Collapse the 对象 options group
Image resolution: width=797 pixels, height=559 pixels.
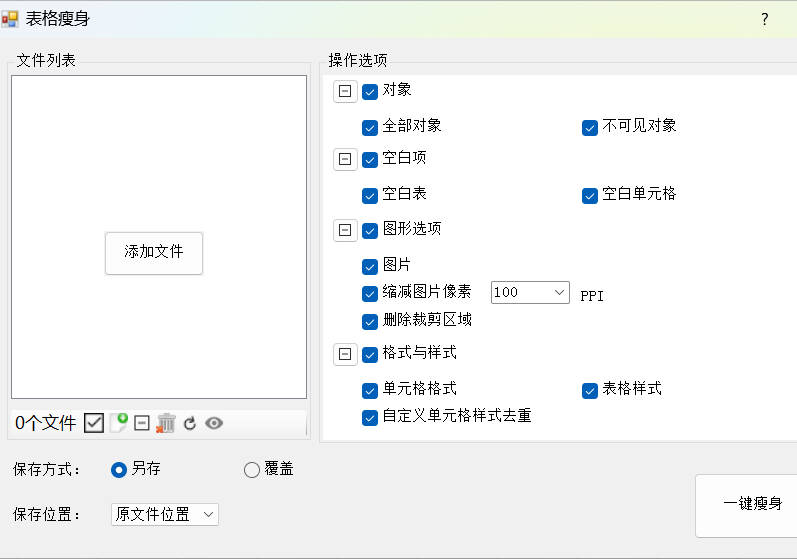tap(345, 91)
